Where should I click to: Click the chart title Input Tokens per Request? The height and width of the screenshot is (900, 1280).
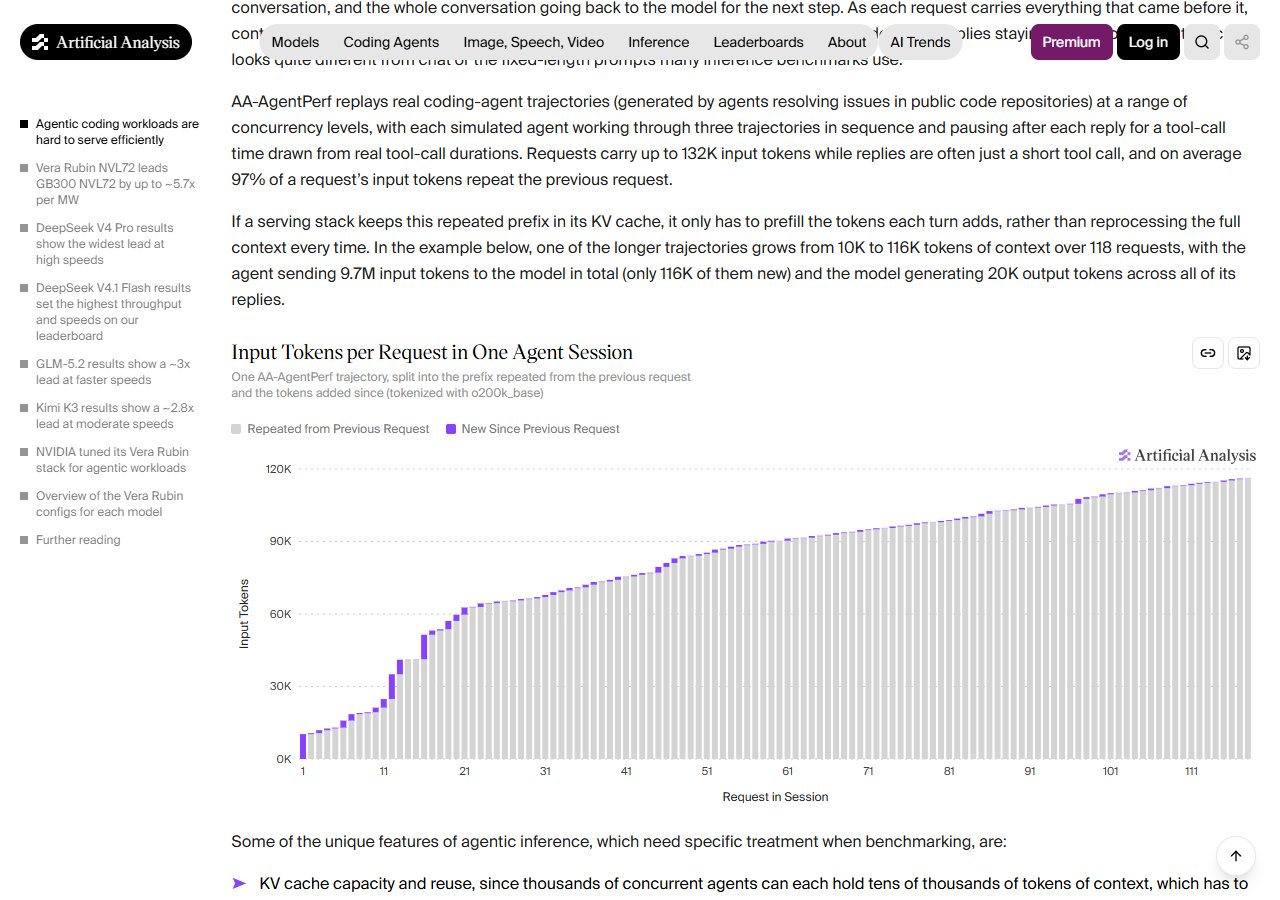[432, 352]
